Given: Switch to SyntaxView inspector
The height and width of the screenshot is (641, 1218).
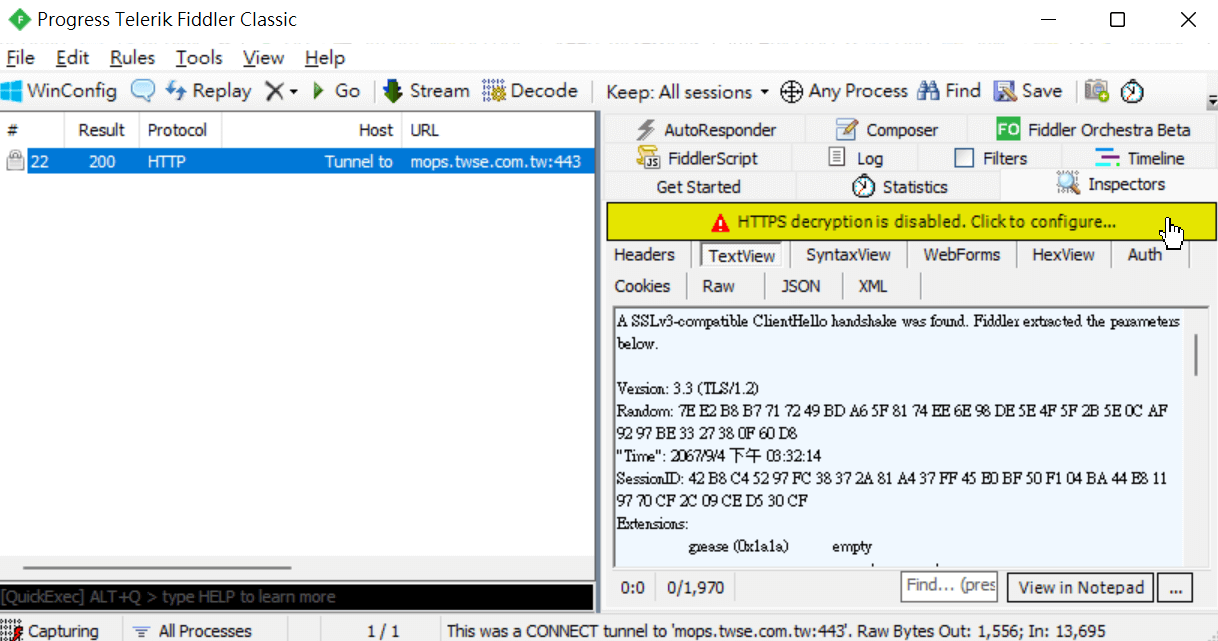Looking at the screenshot, I should click(x=848, y=255).
